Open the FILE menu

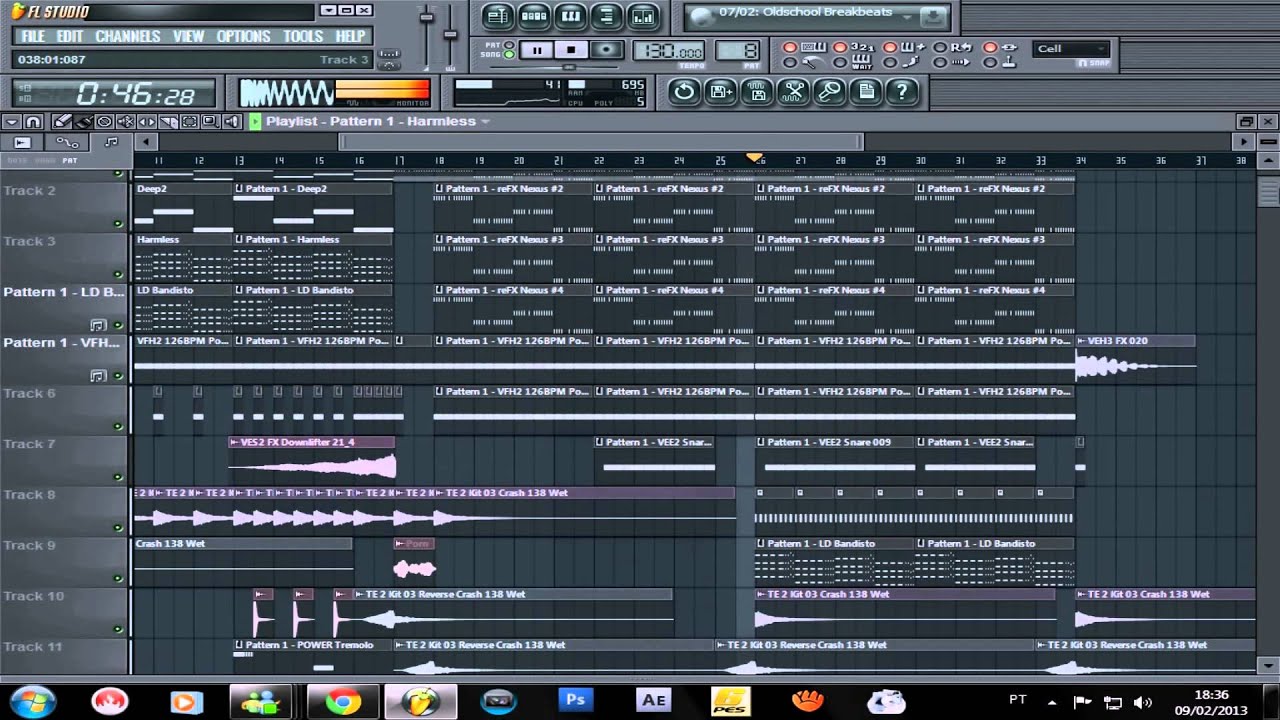tap(33, 36)
